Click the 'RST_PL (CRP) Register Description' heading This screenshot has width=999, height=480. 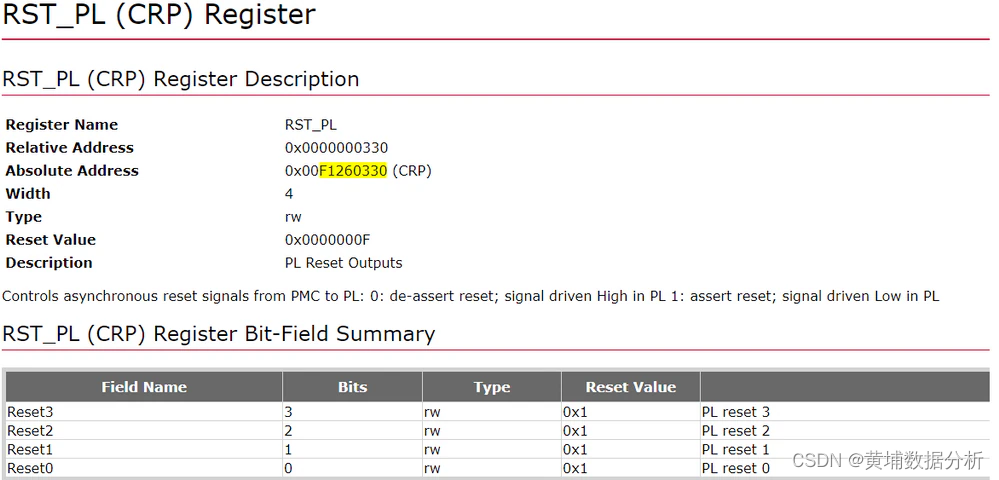[x=181, y=79]
